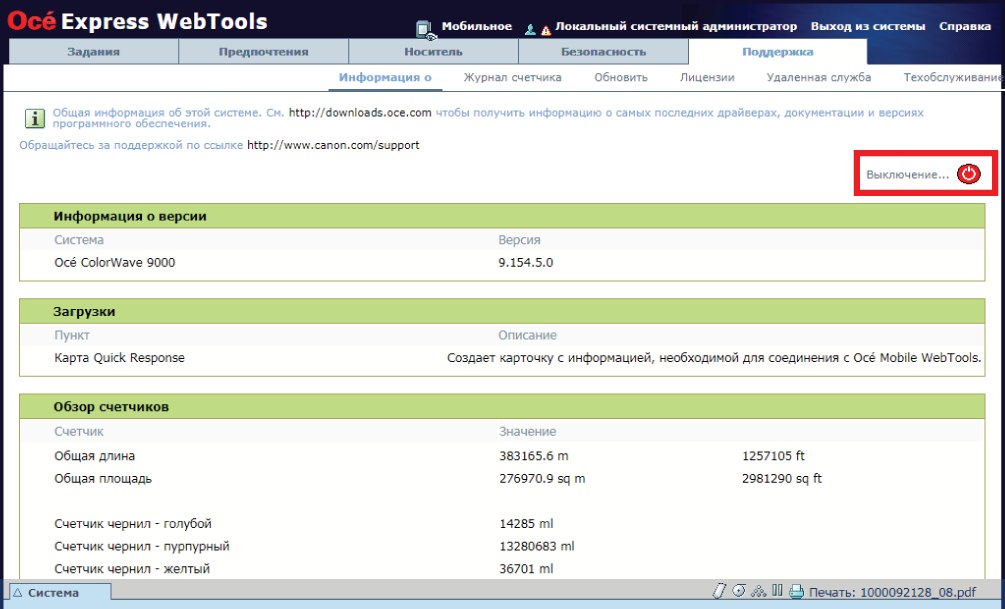Click the ink dots status icon

(x=759, y=590)
